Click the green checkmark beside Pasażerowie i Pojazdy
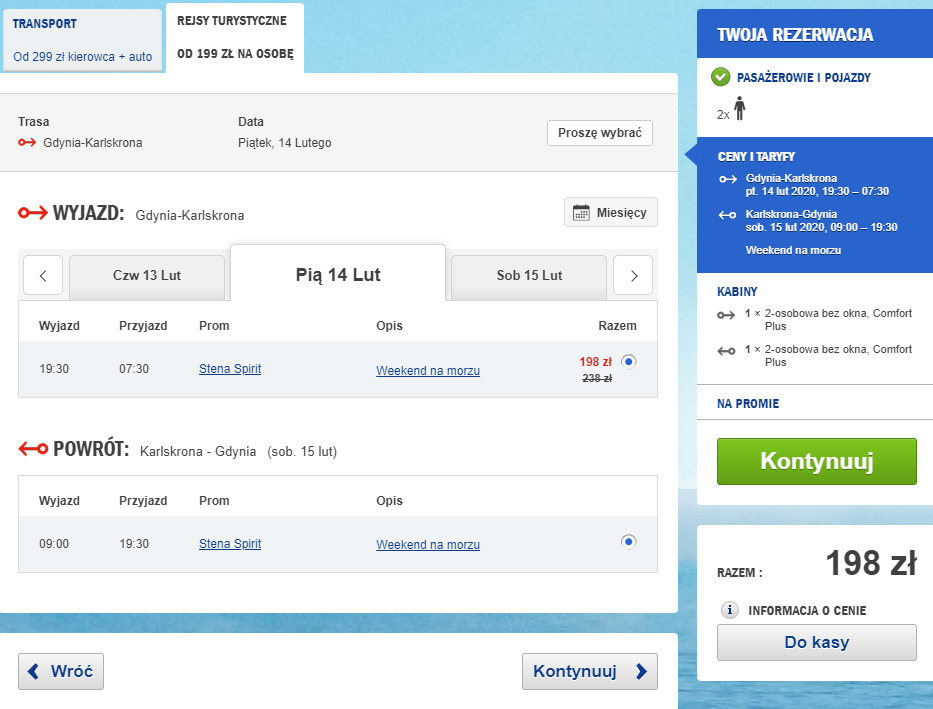The image size is (933, 709). pos(720,77)
